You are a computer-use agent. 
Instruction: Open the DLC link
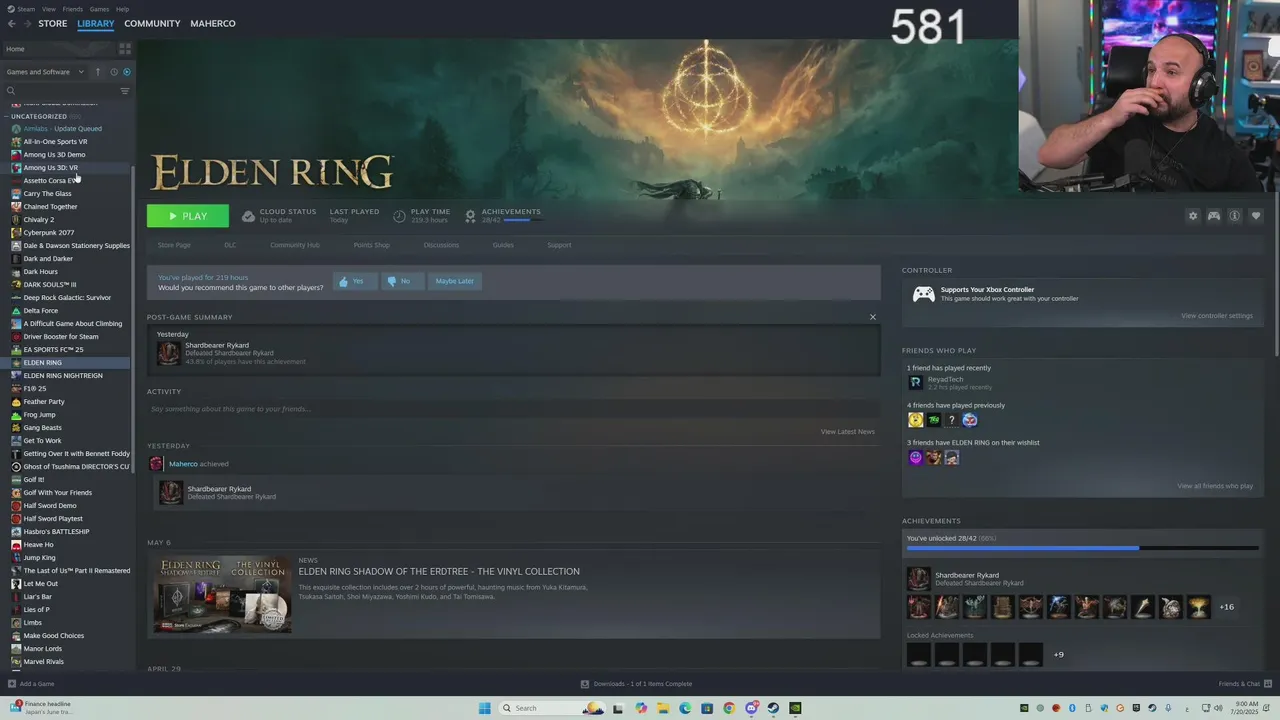click(x=230, y=245)
